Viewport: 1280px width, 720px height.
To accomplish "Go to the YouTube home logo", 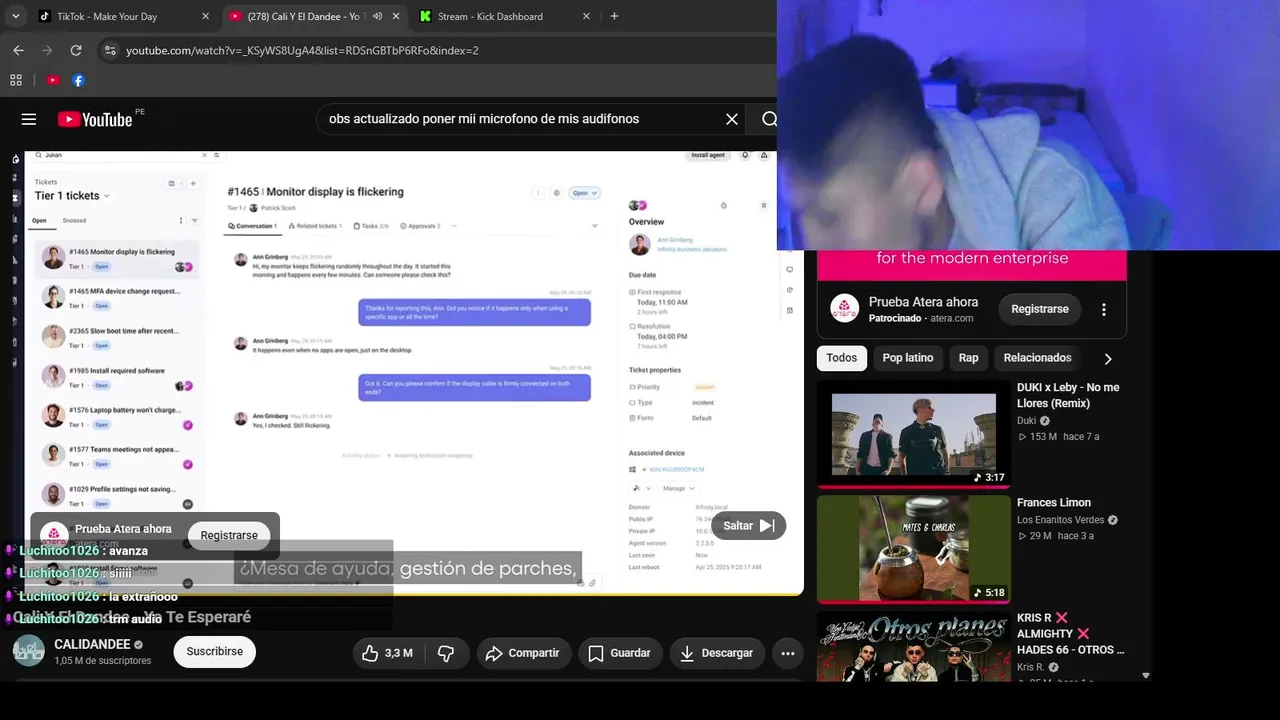I will (x=95, y=119).
